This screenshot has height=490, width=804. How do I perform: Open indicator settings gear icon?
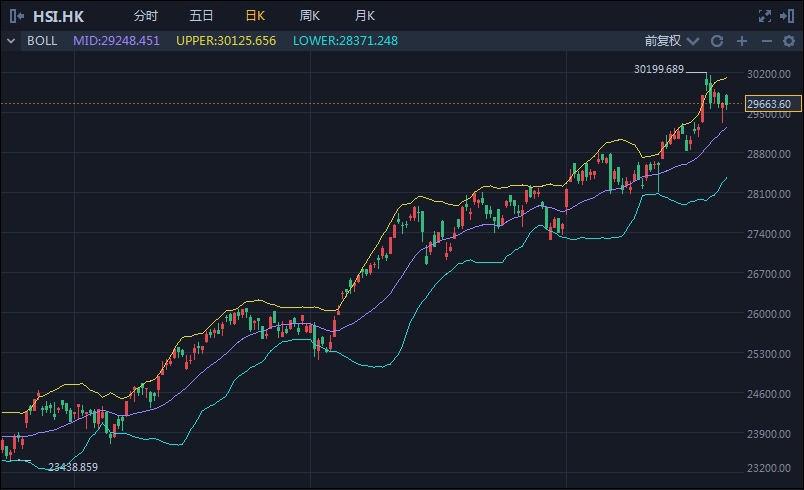[x=789, y=41]
